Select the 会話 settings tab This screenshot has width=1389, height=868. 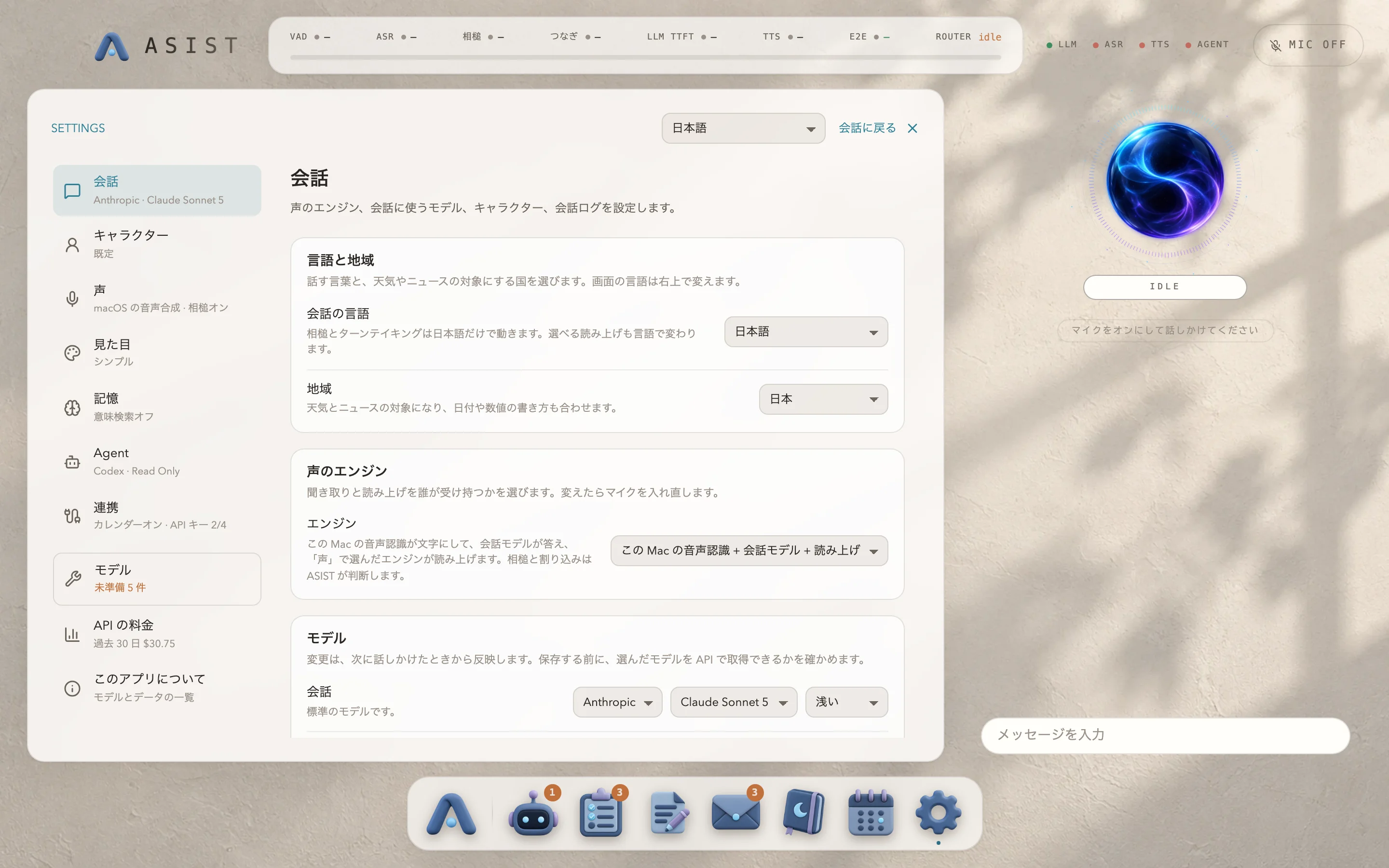(157, 190)
